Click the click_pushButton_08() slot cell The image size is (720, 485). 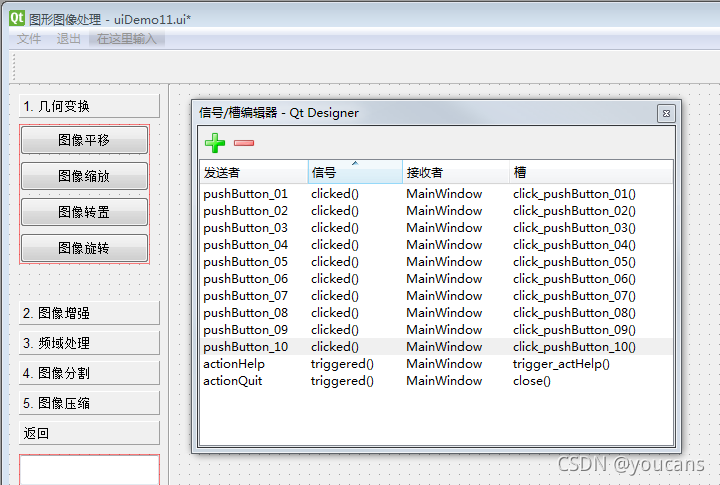(574, 313)
